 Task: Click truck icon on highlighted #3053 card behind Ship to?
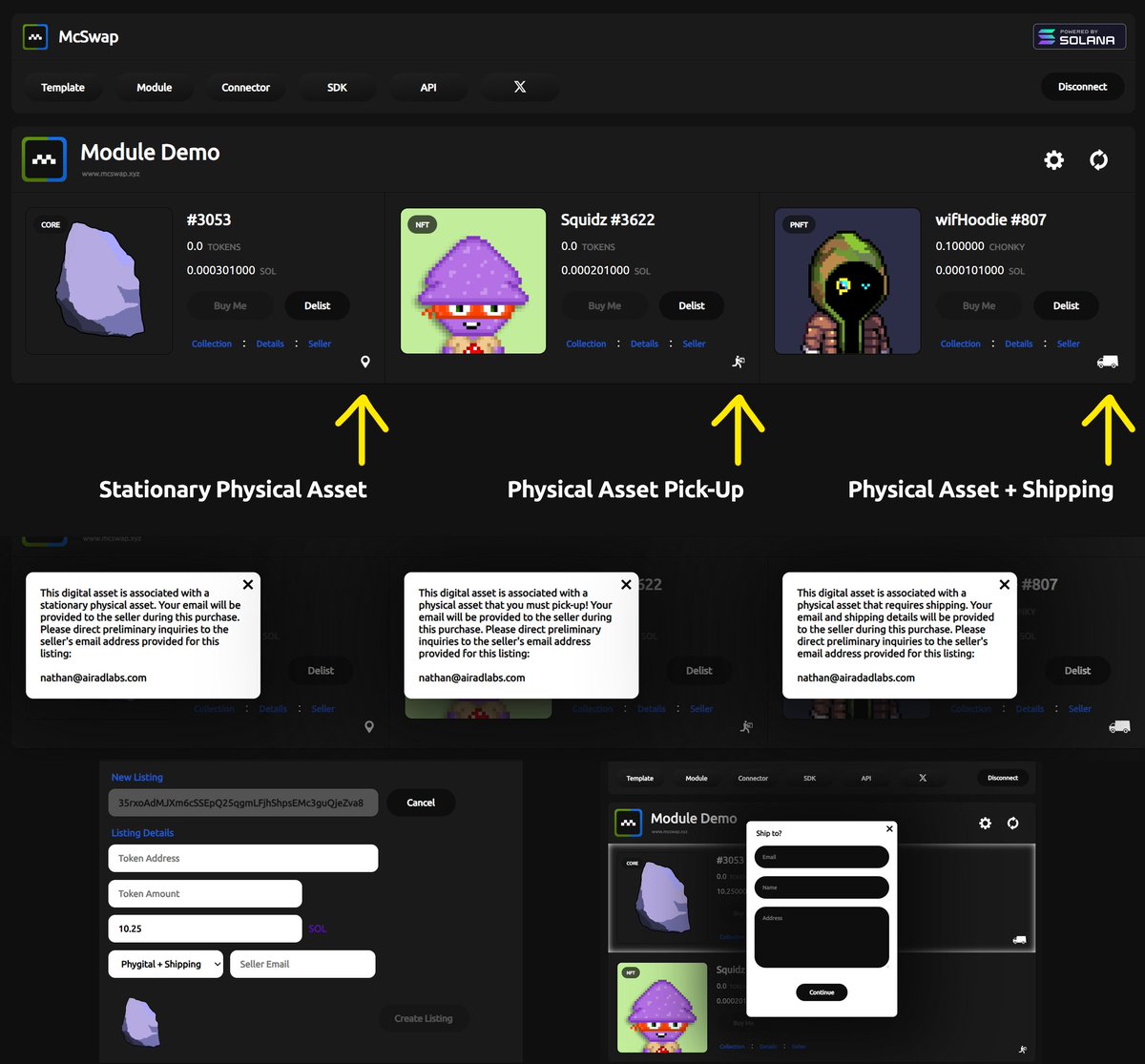click(x=1019, y=940)
